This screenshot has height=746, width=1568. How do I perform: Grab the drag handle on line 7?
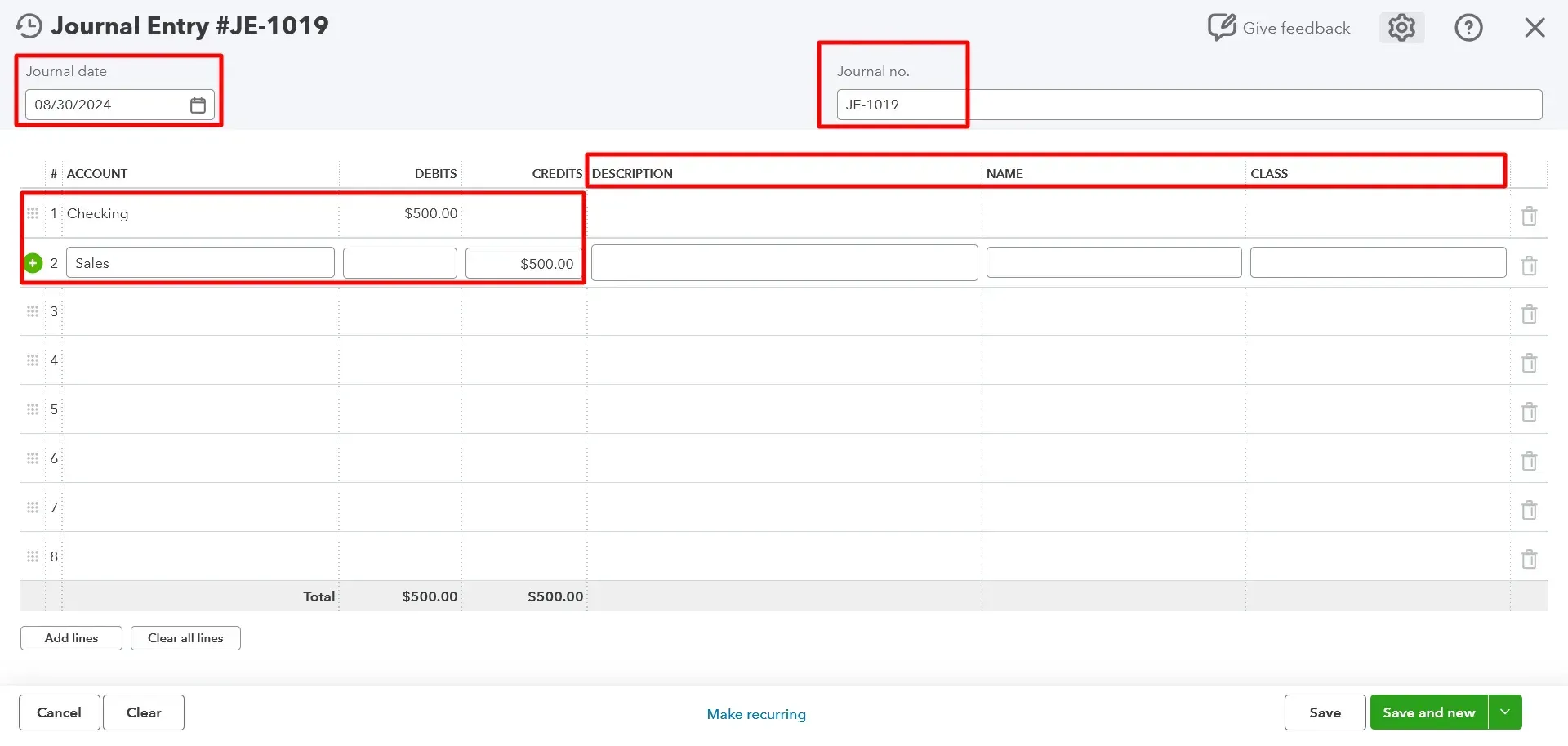coord(33,507)
